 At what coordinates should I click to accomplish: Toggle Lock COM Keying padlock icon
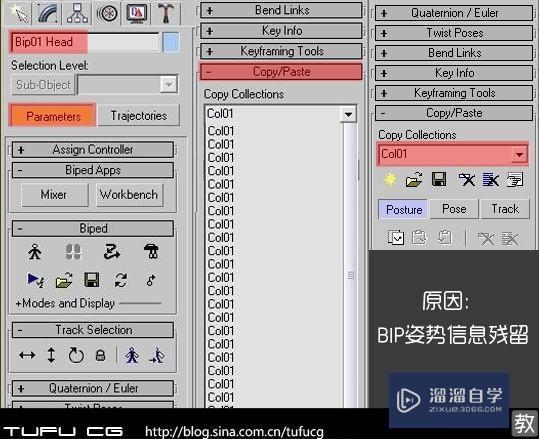pyautogui.click(x=100, y=355)
